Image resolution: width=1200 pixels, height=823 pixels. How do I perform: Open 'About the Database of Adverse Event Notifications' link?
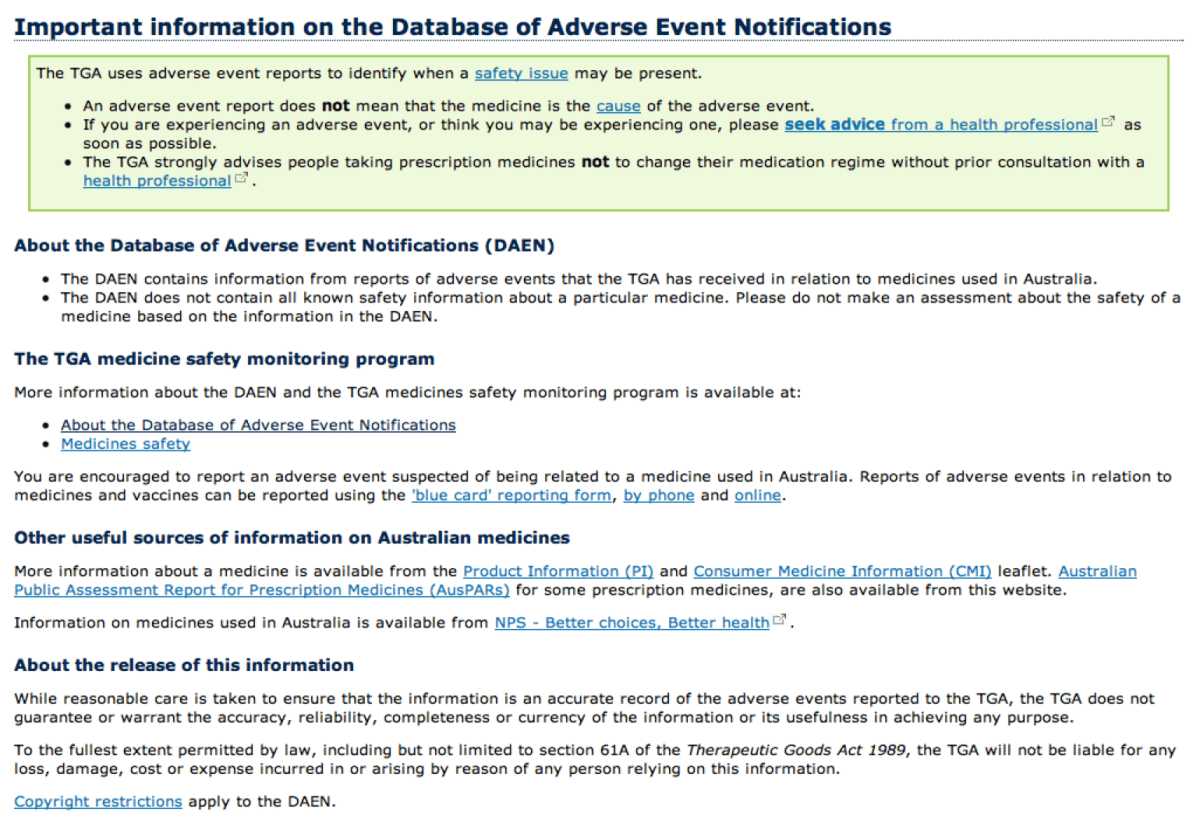tap(258, 425)
